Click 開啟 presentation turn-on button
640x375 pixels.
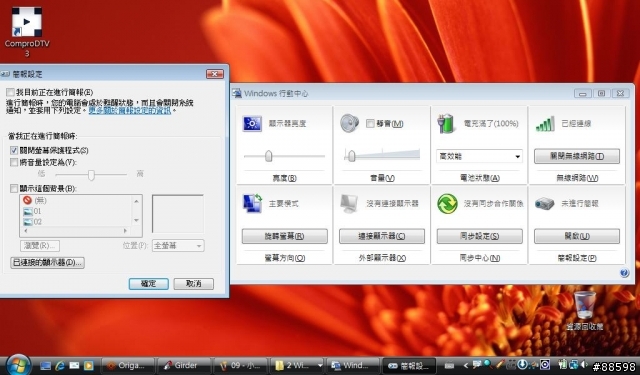pos(577,236)
